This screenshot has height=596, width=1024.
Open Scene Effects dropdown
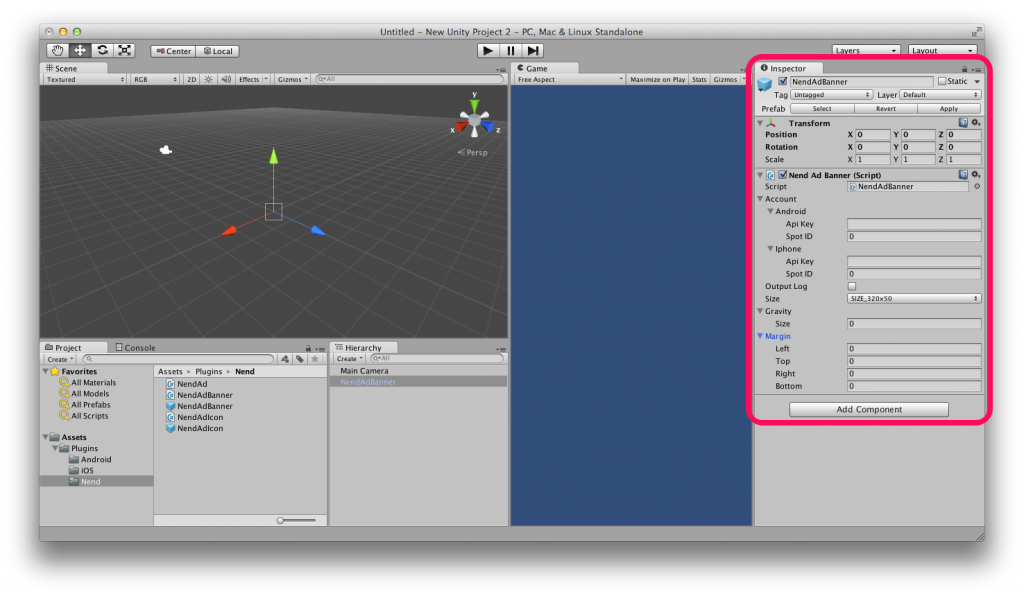[253, 79]
